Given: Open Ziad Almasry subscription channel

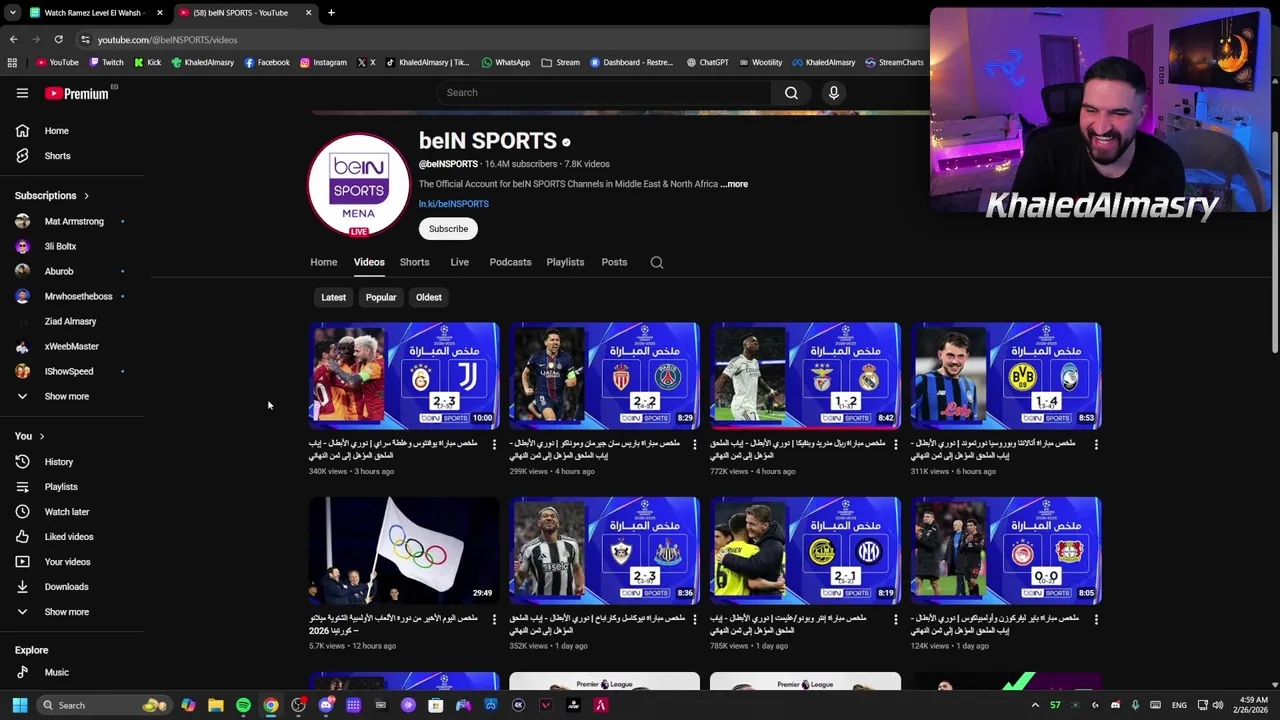Looking at the screenshot, I should [72, 321].
